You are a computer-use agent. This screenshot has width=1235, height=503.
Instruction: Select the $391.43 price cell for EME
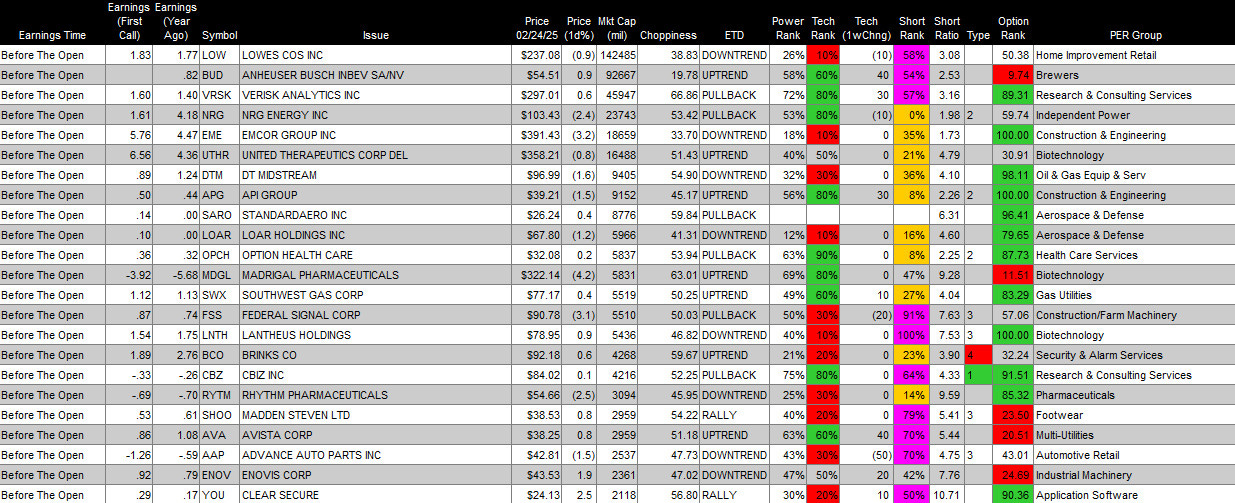[x=538, y=135]
